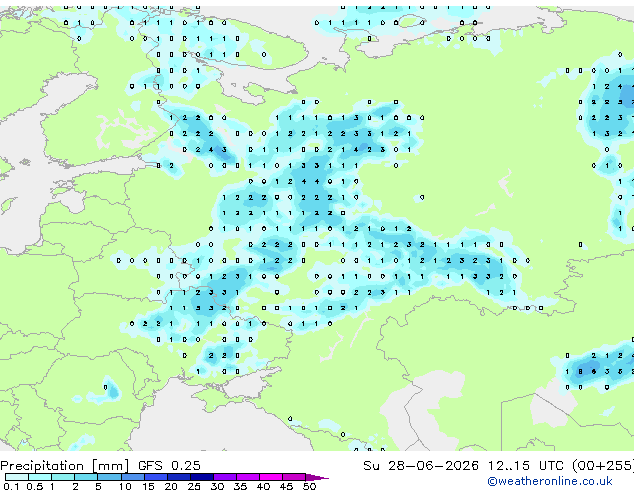
Task: Pick the 0.1–0.5 mm legend swatch
Action: [x=17, y=477]
